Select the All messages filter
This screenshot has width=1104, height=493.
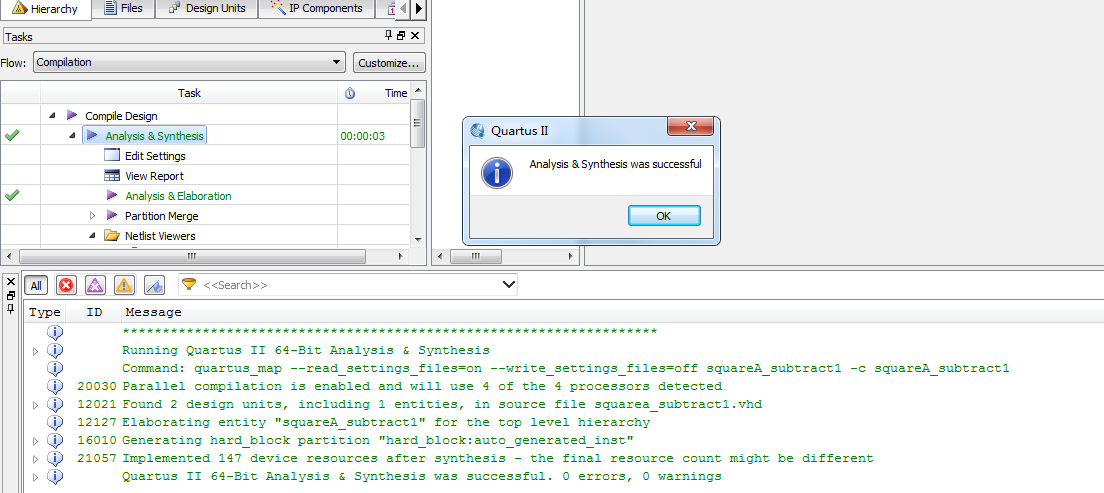pos(36,285)
